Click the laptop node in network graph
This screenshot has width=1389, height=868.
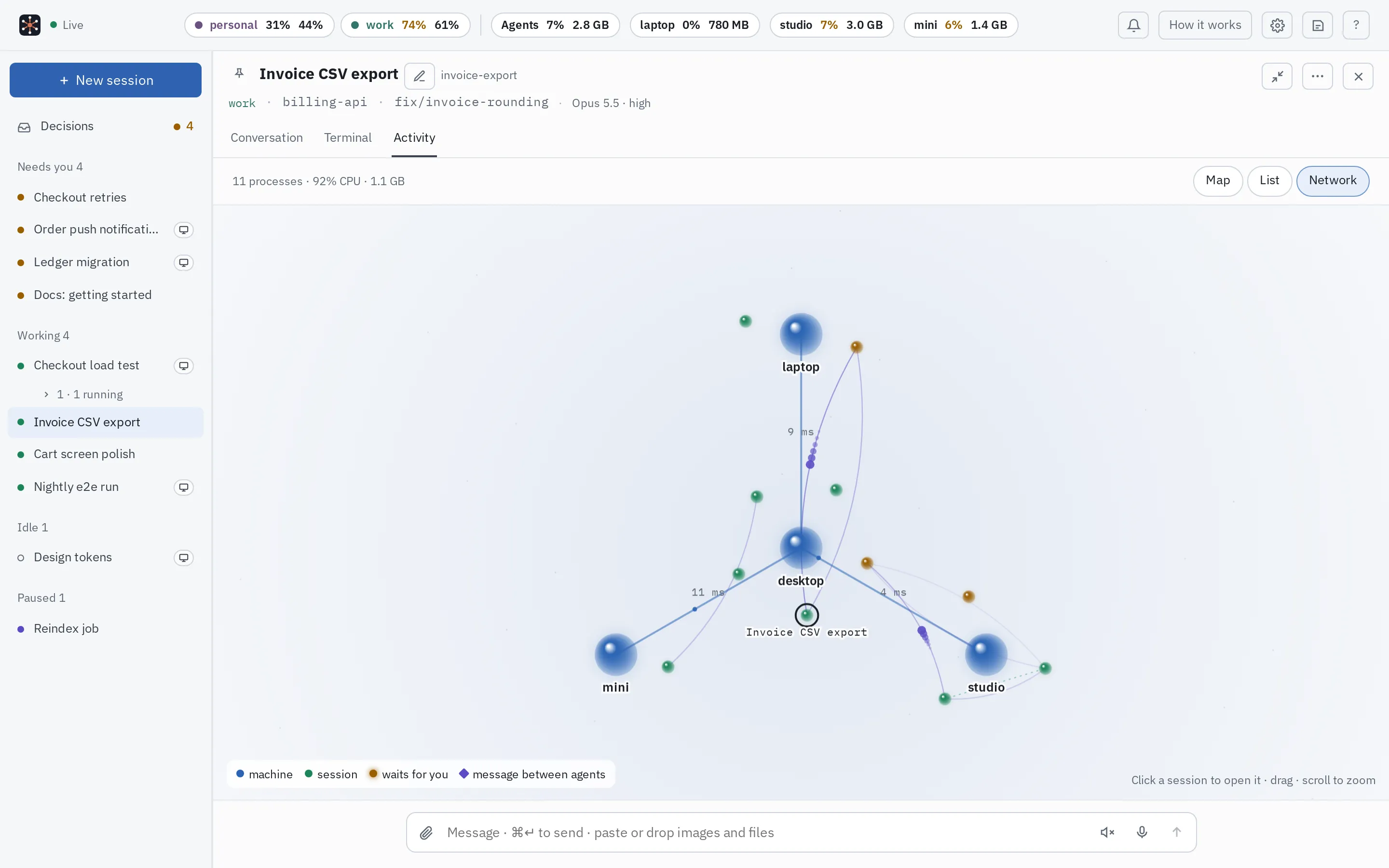(x=801, y=334)
